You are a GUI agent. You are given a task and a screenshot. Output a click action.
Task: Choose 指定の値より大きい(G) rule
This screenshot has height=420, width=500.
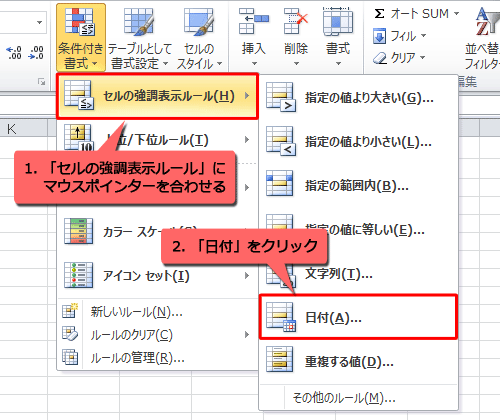pyautogui.click(x=358, y=98)
